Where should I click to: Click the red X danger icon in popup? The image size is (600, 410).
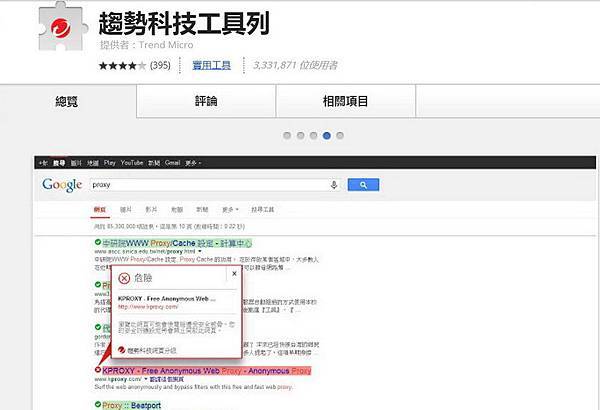[x=124, y=278]
